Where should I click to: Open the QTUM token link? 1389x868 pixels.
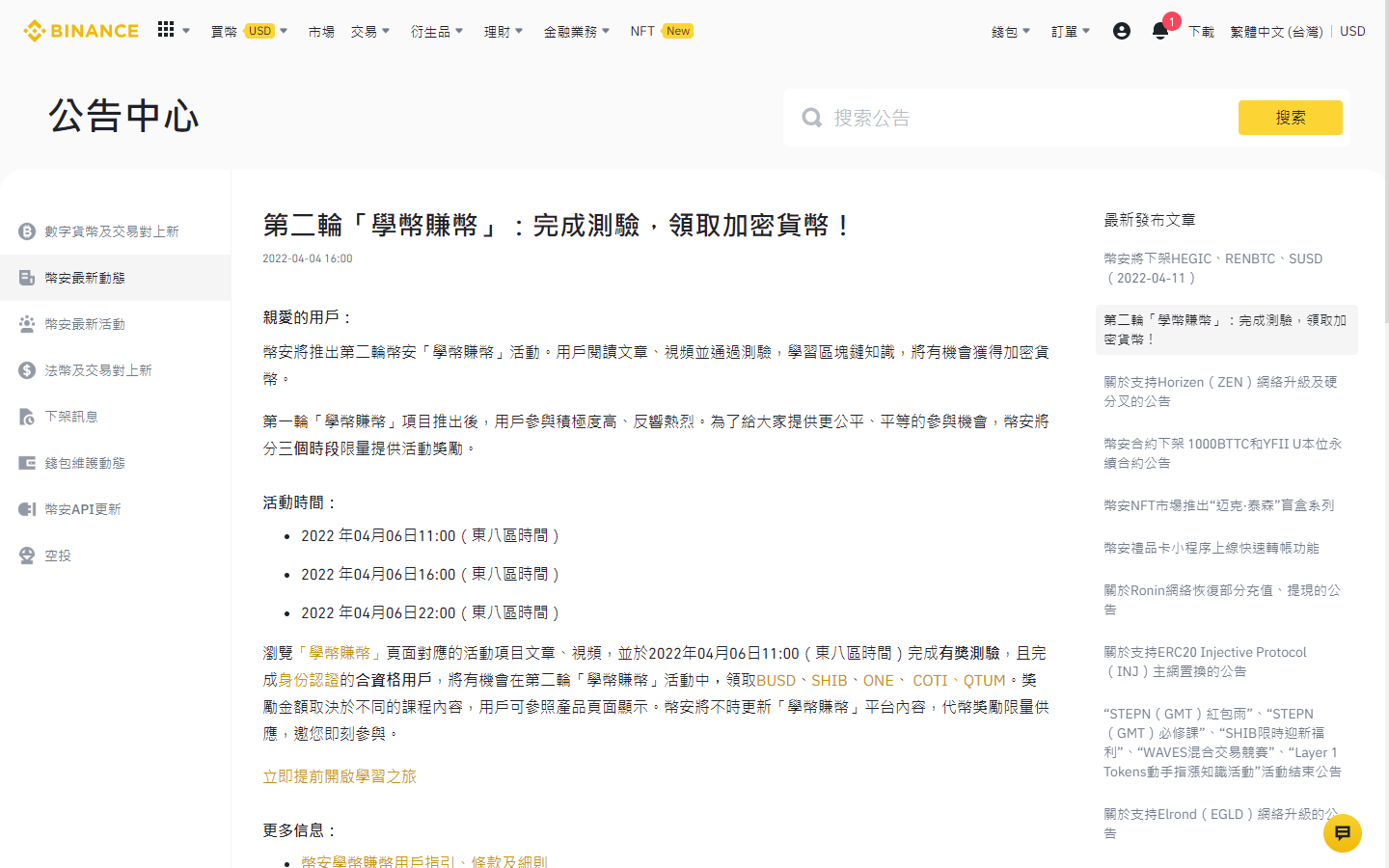(984, 680)
